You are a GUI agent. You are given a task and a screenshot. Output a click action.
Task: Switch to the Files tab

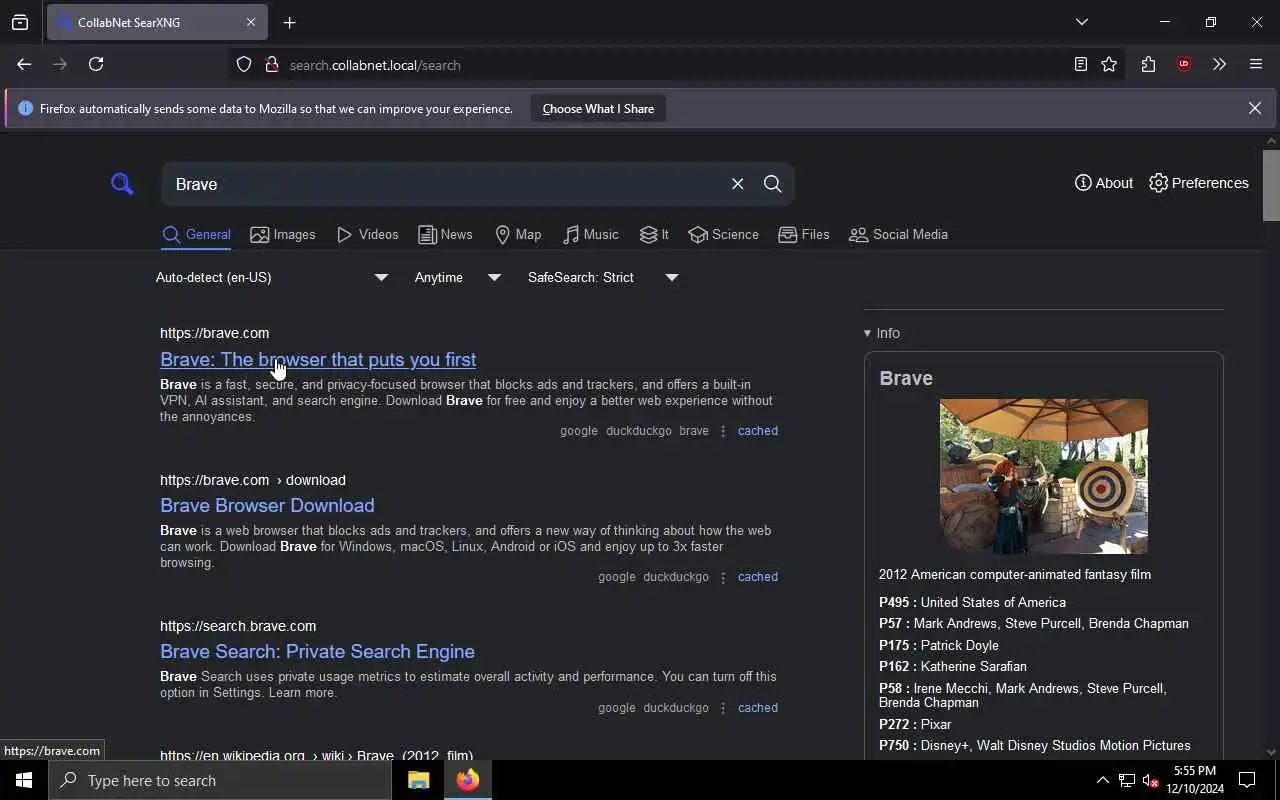[x=804, y=235]
